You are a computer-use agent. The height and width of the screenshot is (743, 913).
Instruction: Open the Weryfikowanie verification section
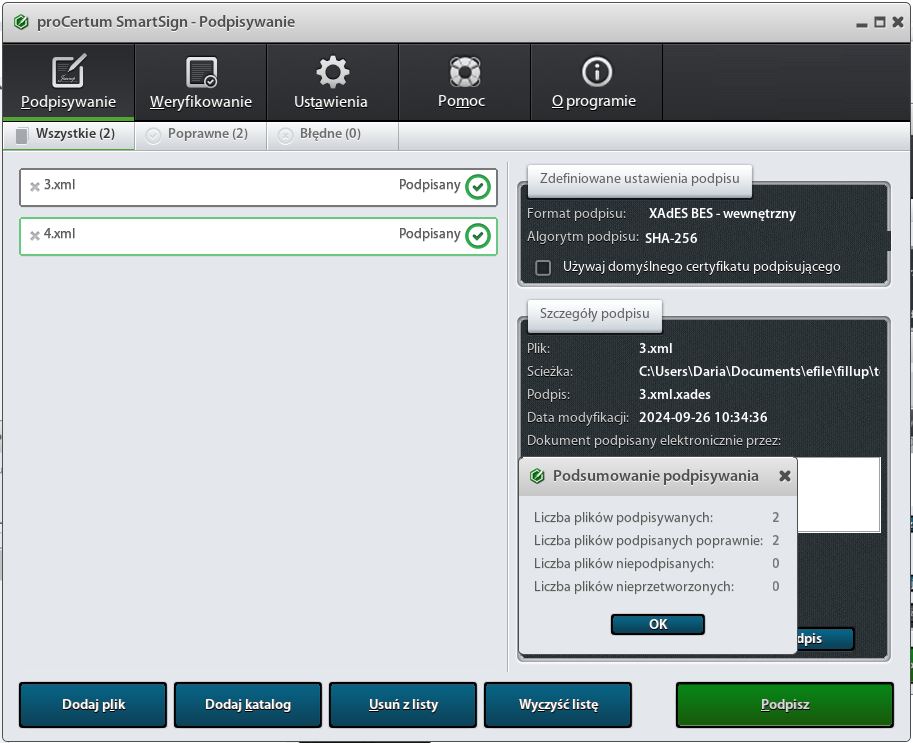pos(201,82)
